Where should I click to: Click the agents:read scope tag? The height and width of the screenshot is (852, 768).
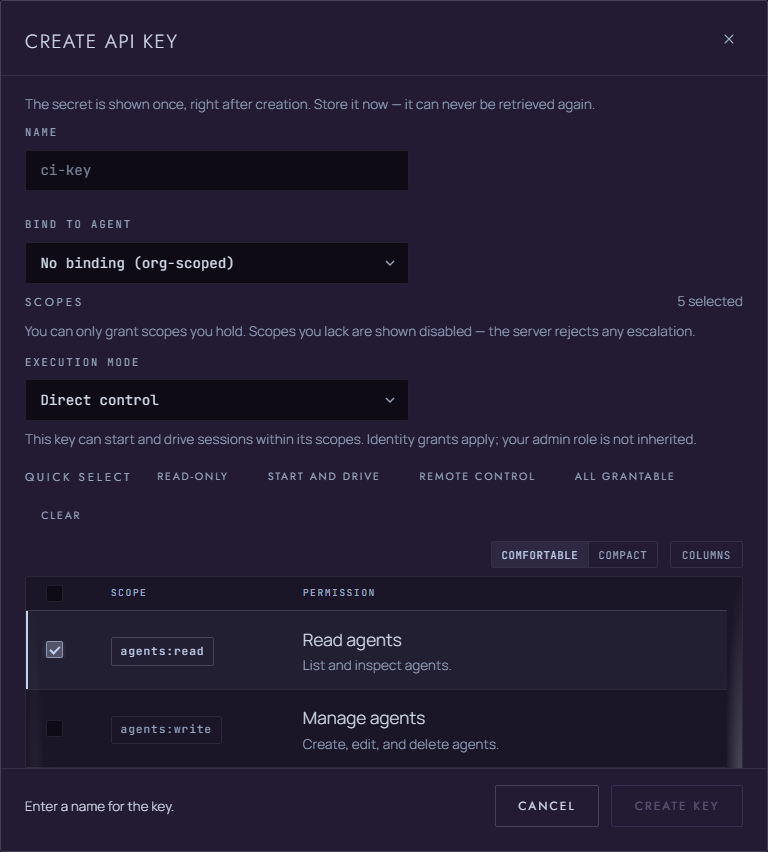point(162,651)
